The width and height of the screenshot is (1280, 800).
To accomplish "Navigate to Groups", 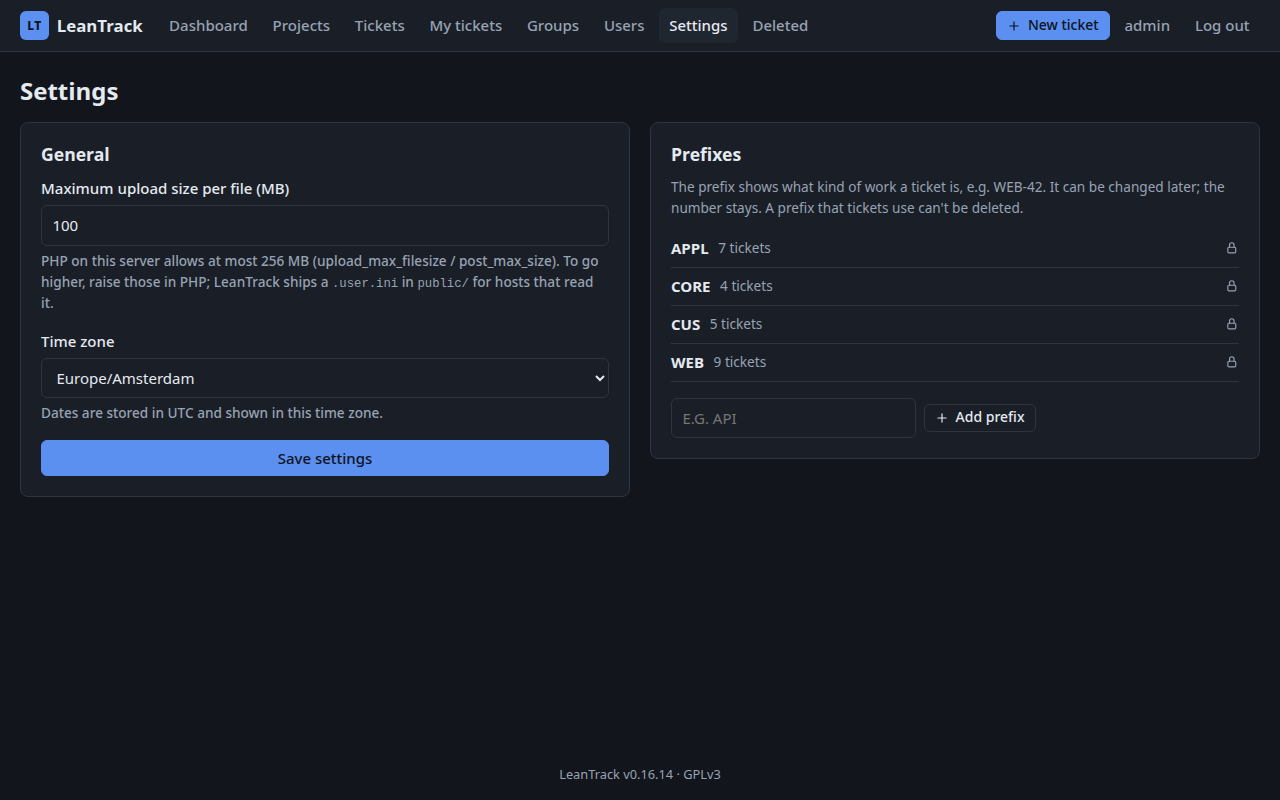I will click(x=553, y=26).
